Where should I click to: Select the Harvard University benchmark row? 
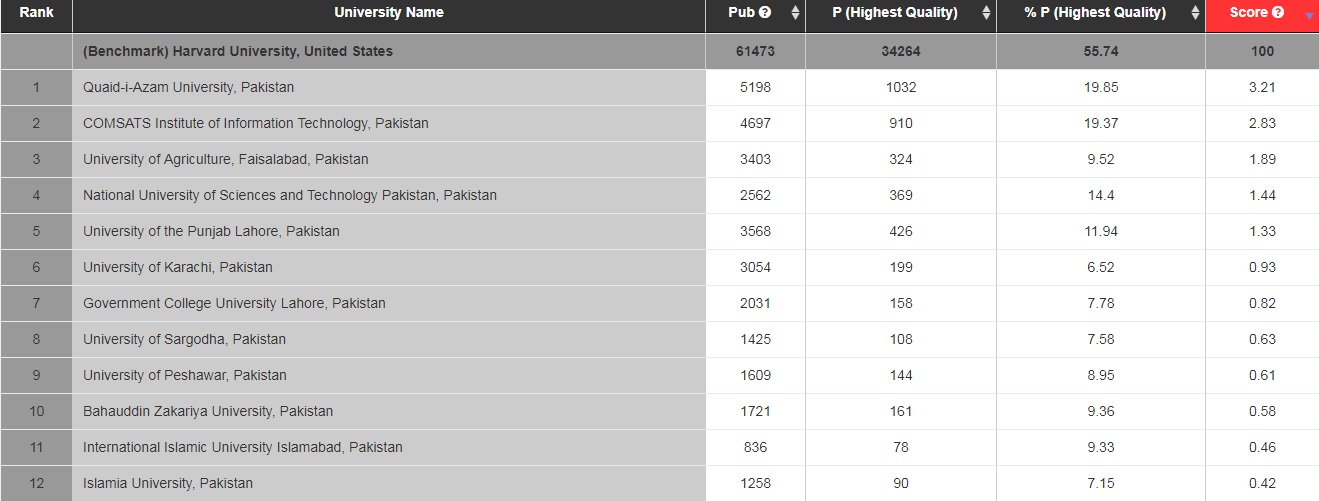pyautogui.click(x=659, y=51)
